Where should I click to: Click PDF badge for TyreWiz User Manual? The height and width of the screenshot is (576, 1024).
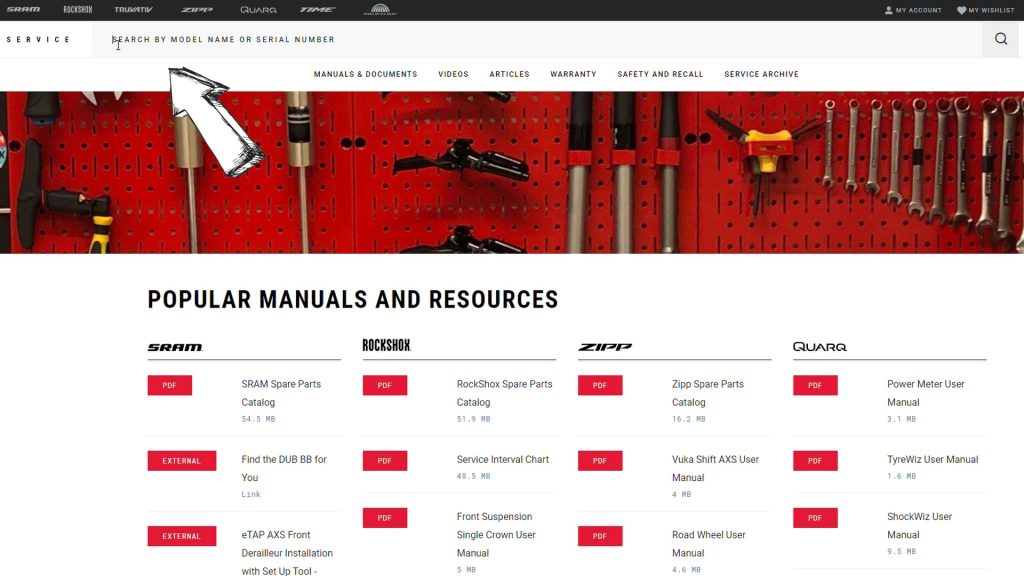[x=815, y=461]
